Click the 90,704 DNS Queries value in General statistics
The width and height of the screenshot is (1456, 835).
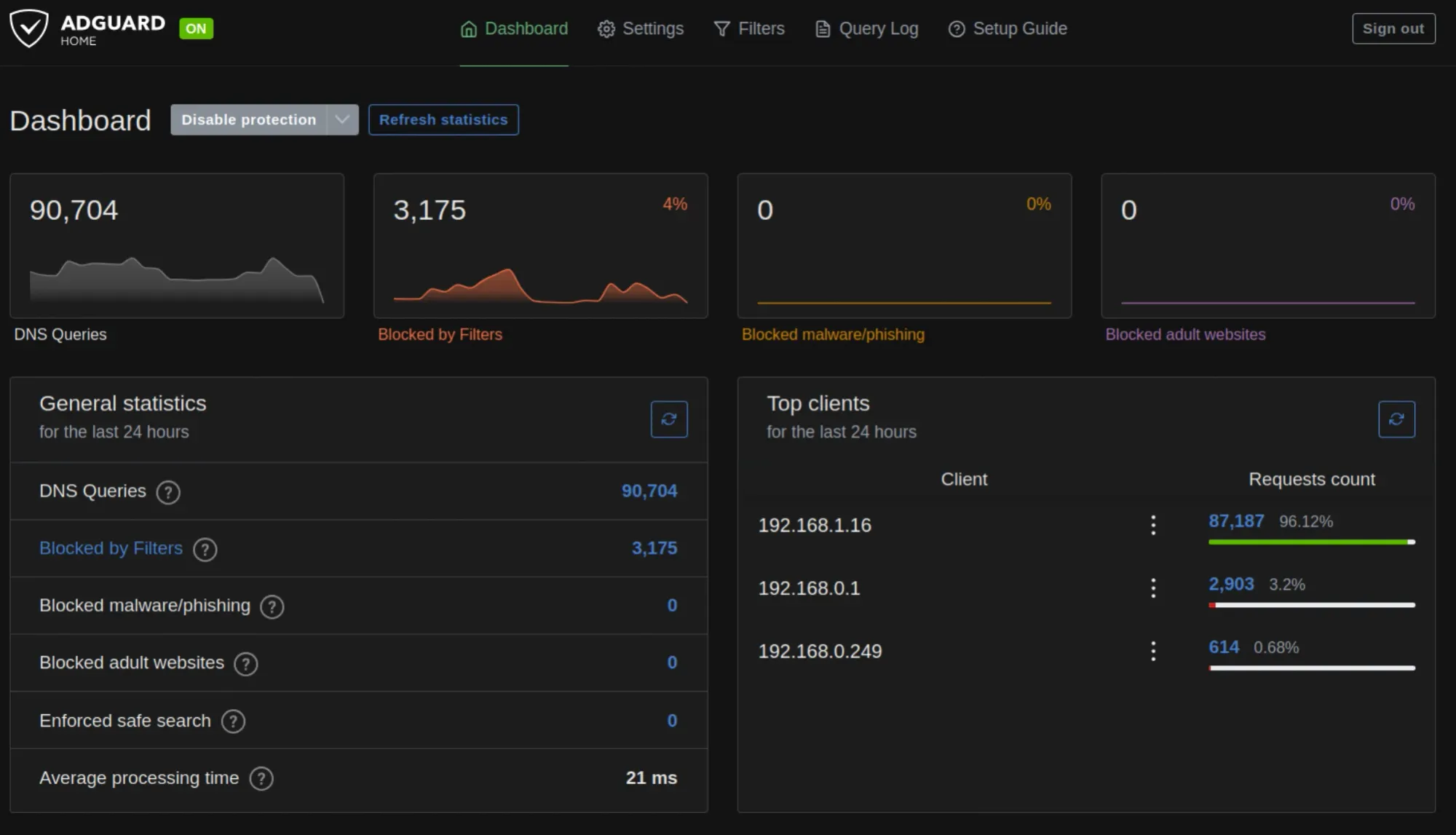[649, 491]
